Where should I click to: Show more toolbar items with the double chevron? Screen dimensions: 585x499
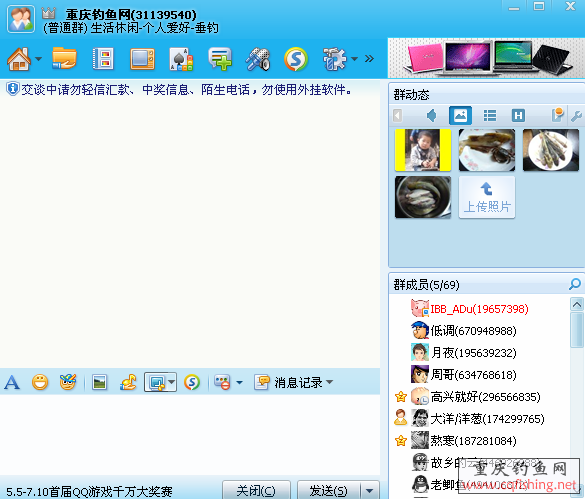(x=369, y=59)
